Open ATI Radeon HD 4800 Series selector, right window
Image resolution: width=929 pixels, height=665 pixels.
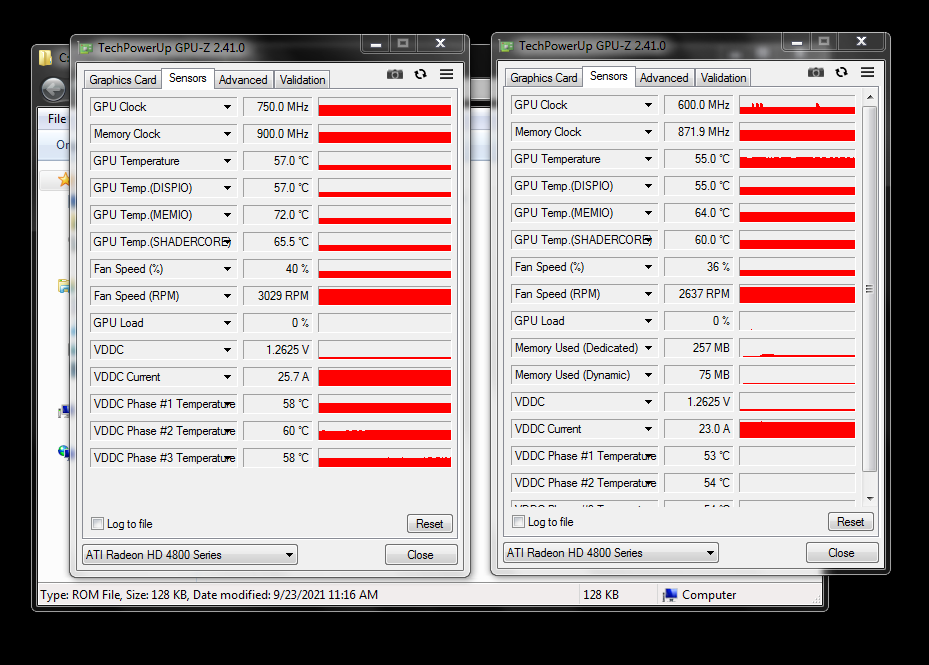[611, 553]
